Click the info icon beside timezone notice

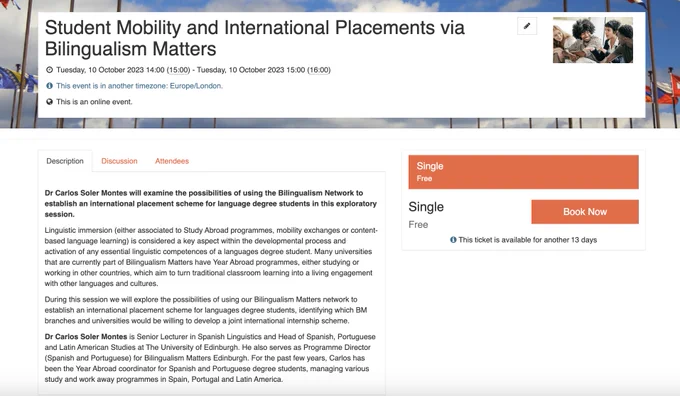(49, 86)
